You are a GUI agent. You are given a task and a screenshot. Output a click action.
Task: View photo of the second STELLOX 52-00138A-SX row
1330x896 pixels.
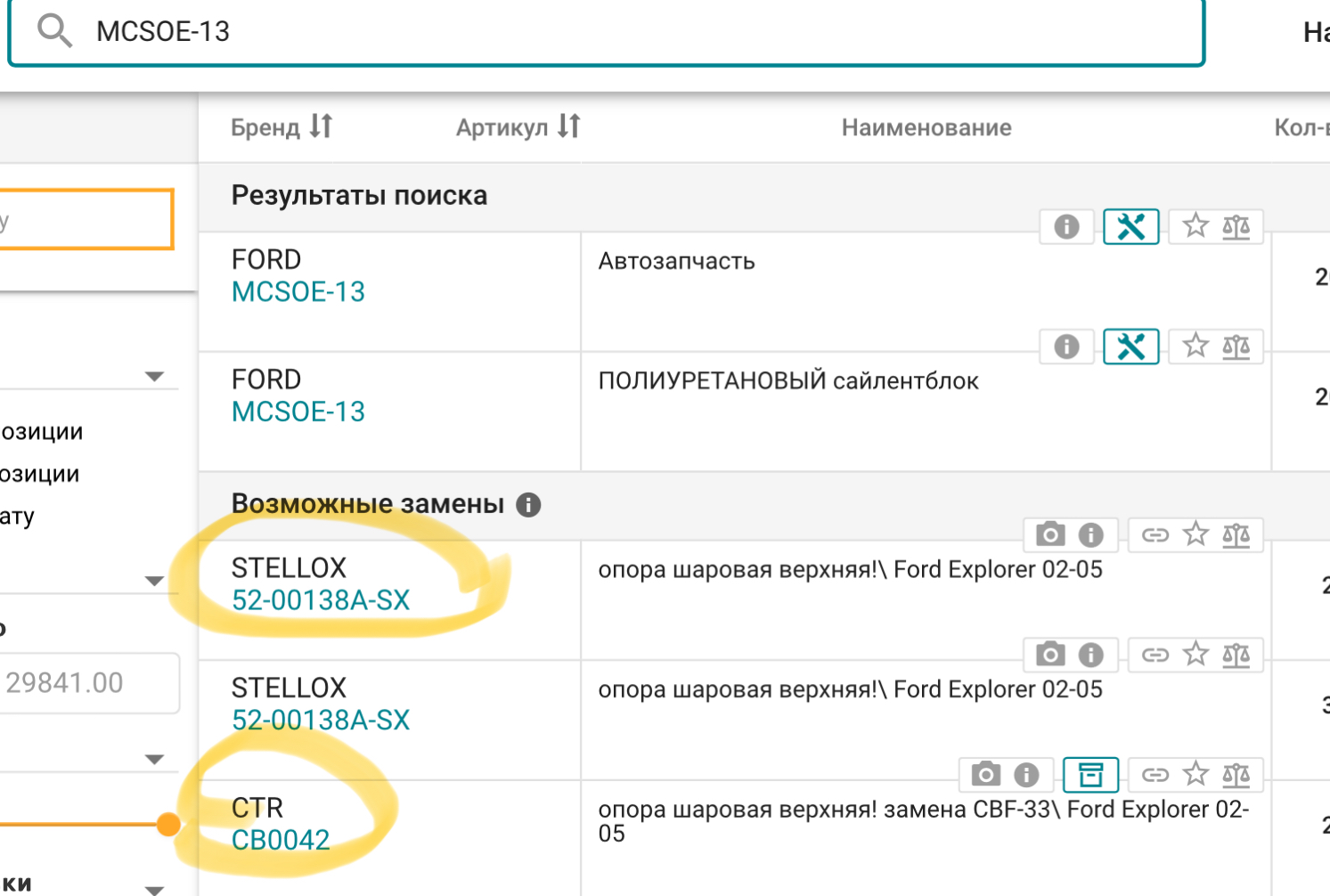1050,655
